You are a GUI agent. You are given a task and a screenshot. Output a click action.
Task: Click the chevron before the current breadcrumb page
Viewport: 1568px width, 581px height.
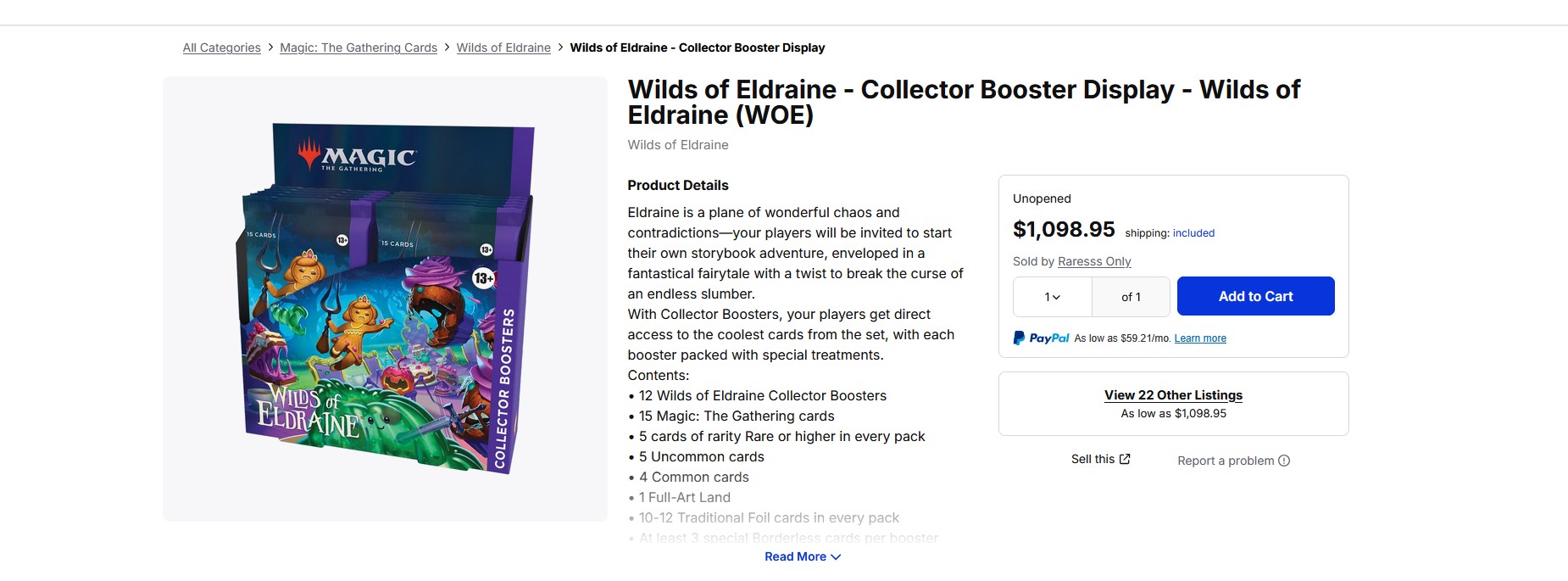560,47
